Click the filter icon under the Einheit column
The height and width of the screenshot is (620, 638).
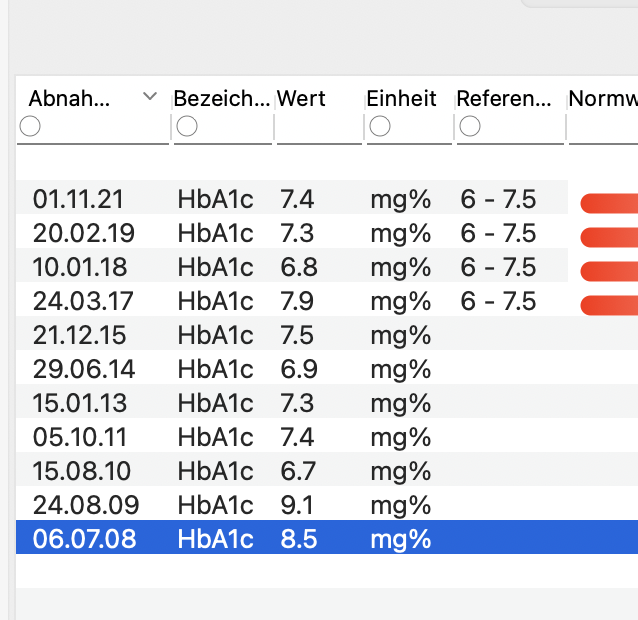click(x=379, y=126)
